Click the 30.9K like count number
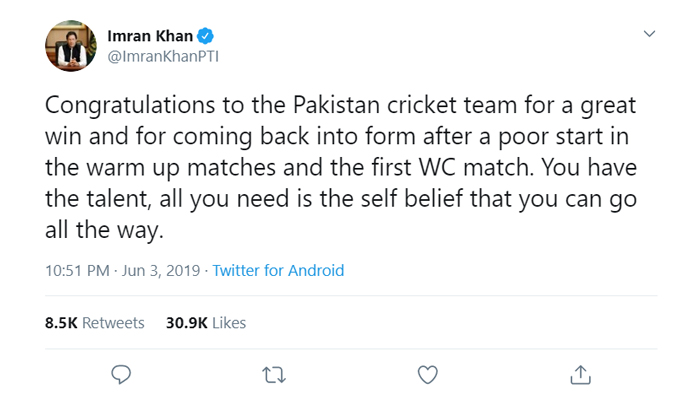Screen dimensions: 700x400 pyautogui.click(x=187, y=323)
